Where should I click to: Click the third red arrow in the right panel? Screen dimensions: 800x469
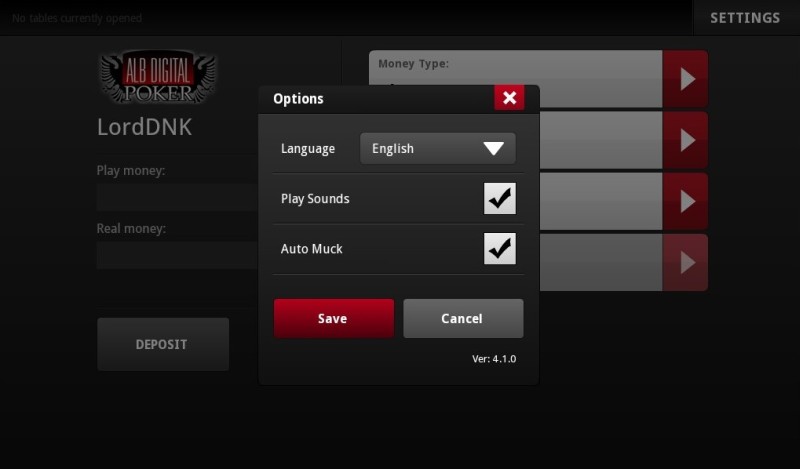[685, 202]
